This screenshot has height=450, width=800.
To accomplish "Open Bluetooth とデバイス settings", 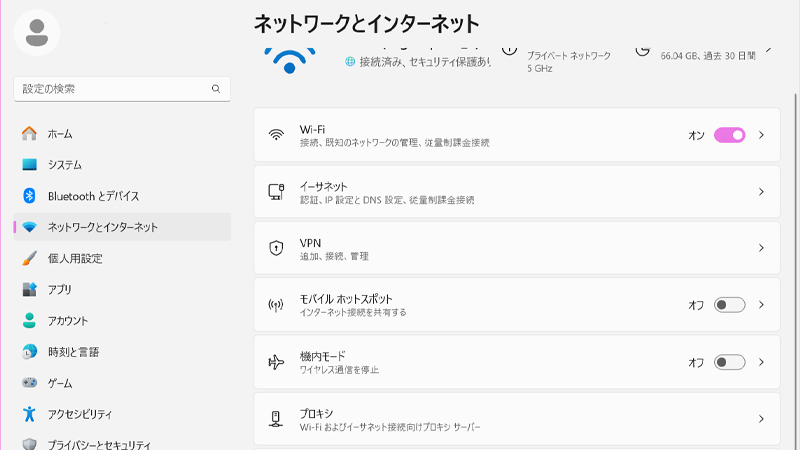I will click(x=122, y=196).
